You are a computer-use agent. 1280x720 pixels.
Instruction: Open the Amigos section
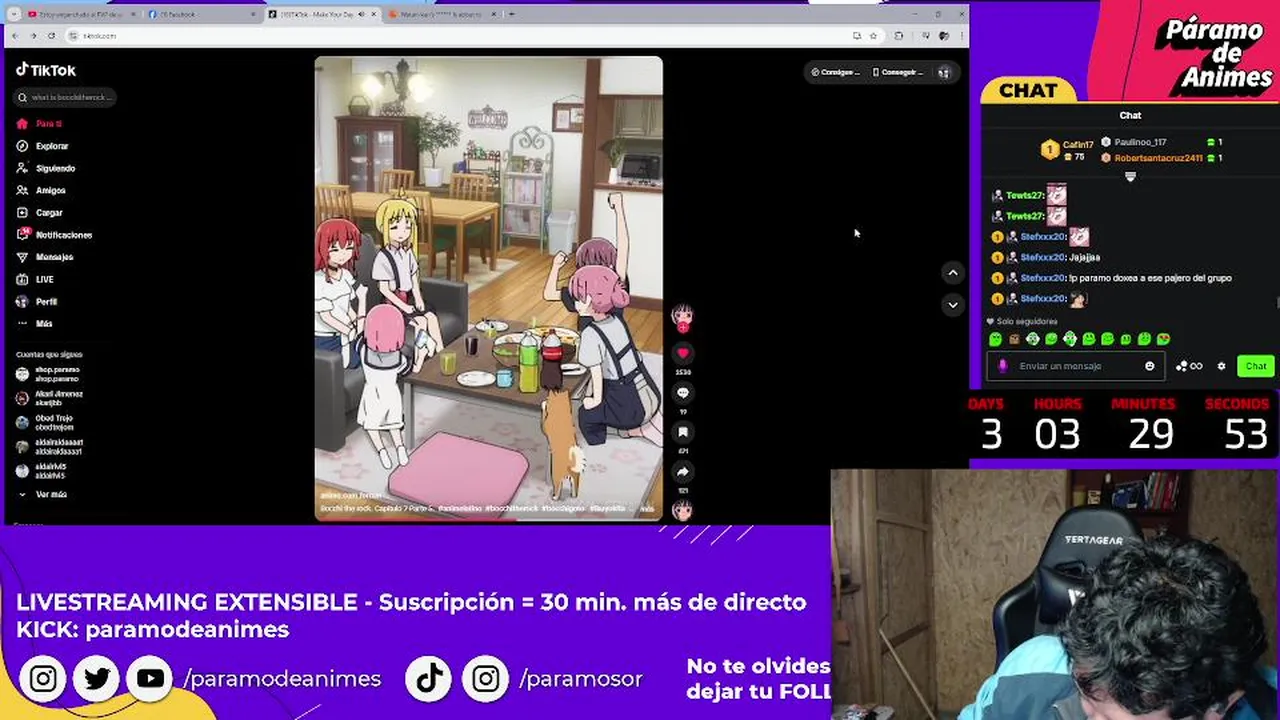41,190
